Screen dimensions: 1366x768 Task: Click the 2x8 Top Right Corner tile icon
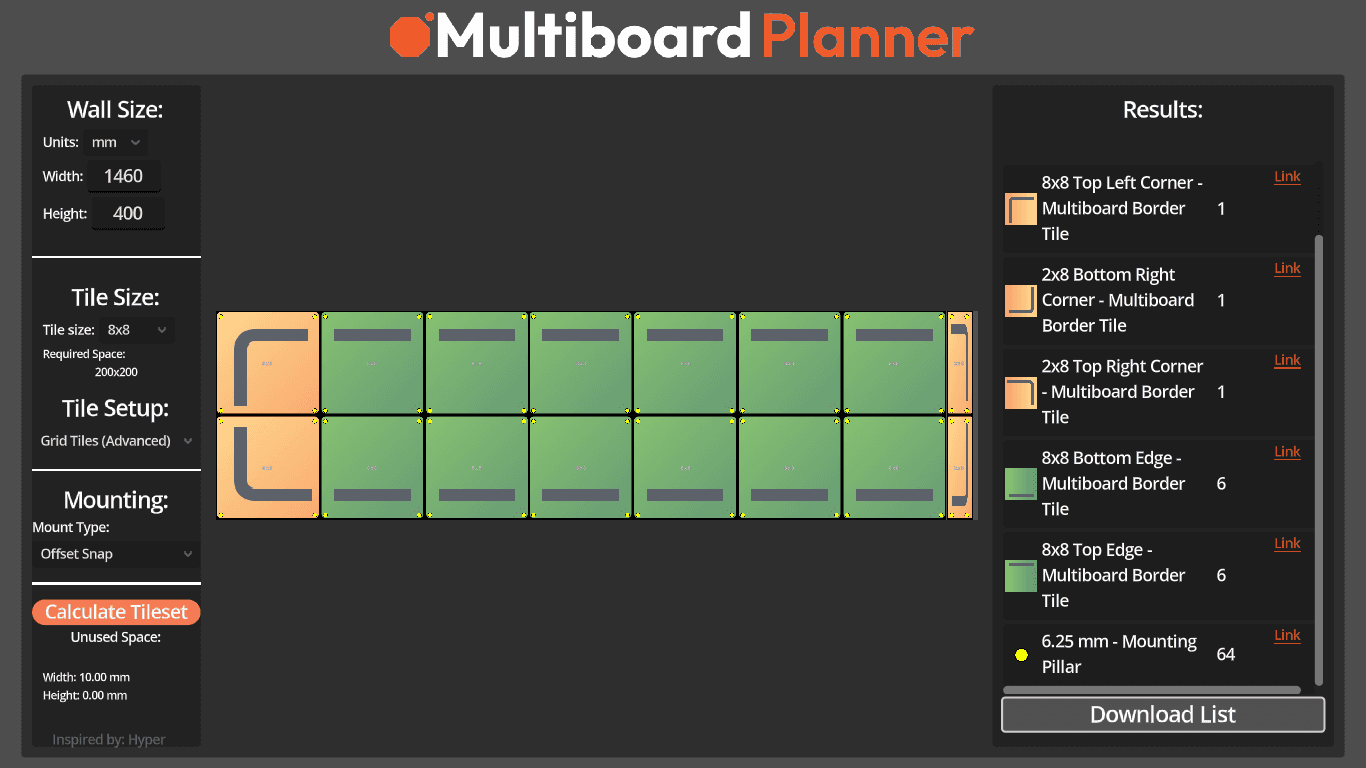tap(1021, 393)
